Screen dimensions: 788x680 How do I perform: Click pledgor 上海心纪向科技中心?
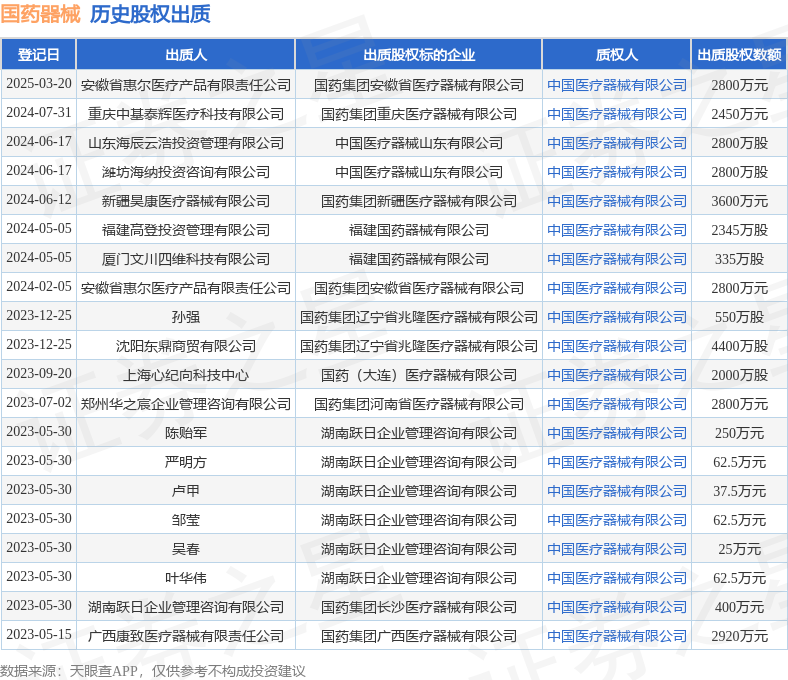[186, 375]
